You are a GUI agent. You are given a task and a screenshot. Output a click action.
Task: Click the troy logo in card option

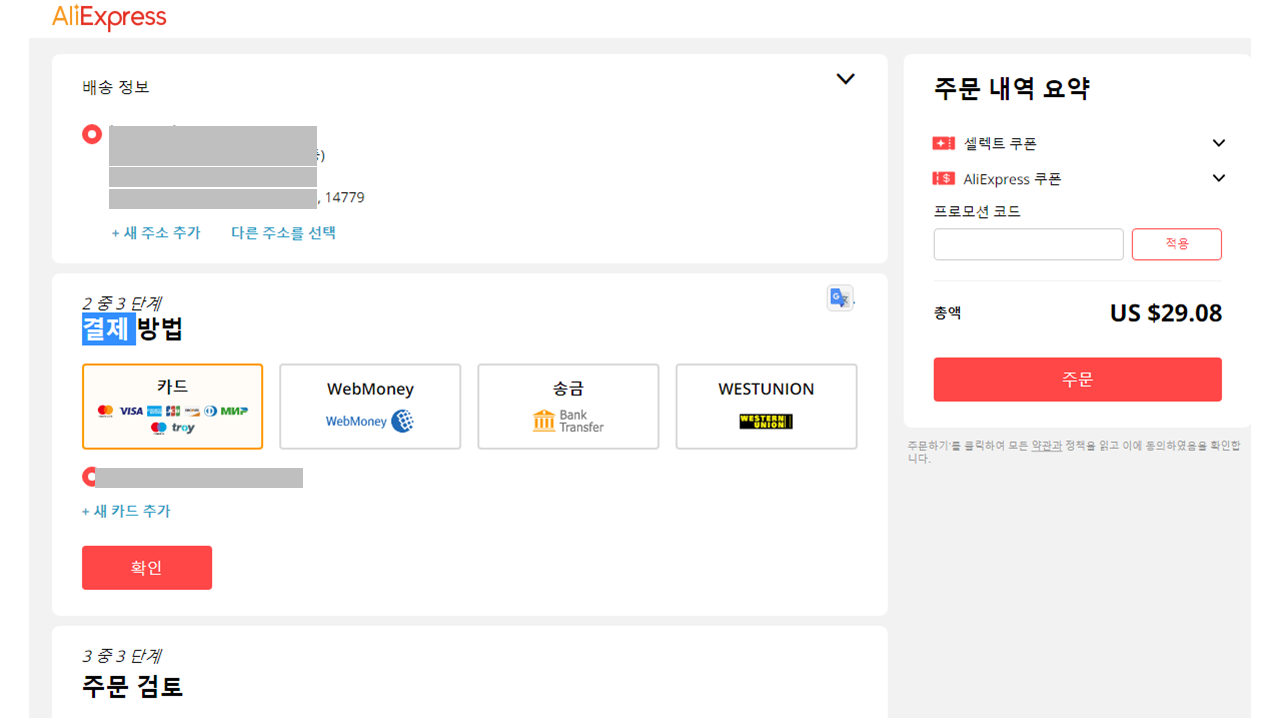point(183,428)
